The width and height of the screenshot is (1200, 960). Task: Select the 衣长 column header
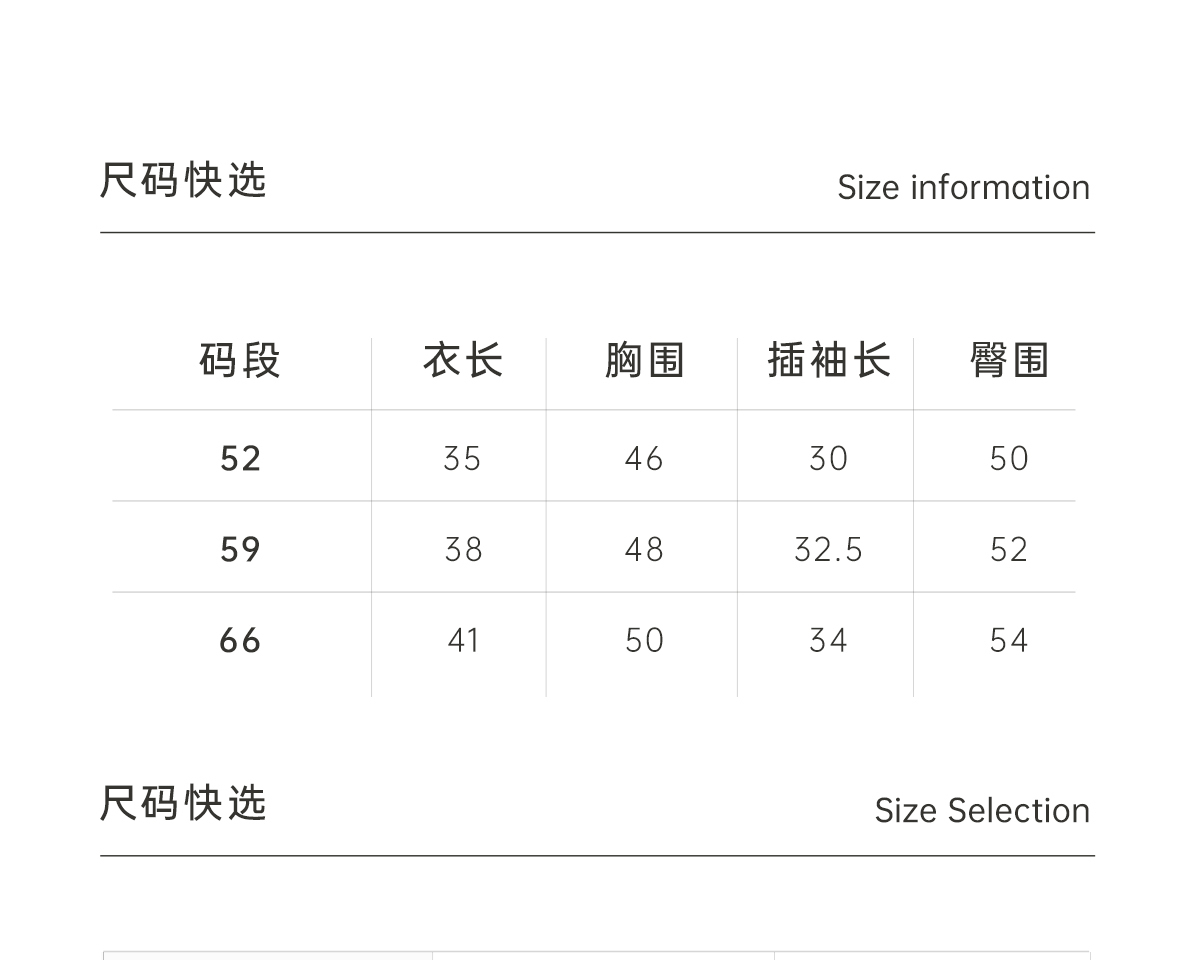pyautogui.click(x=462, y=361)
